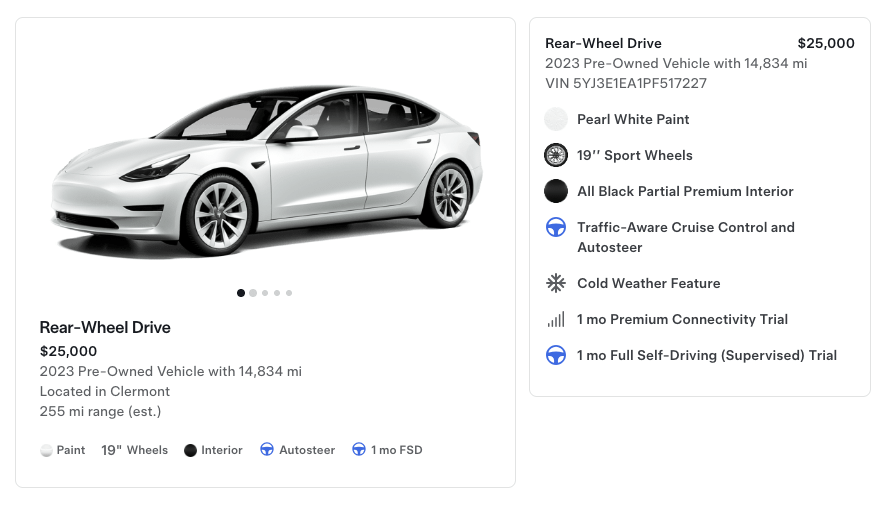Click the Autosteer icon under the car listing
Viewport: 888px width, 514px height.
(x=267, y=450)
